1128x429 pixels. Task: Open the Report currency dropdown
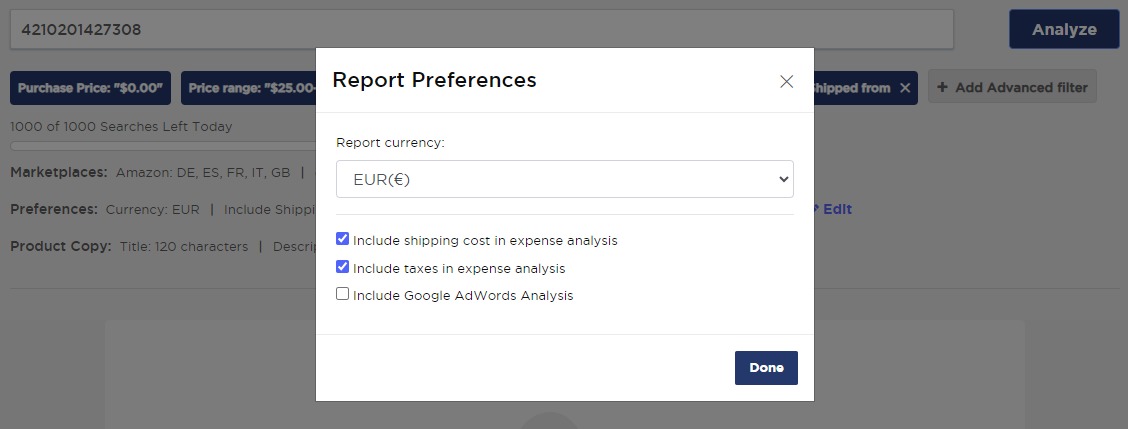(564, 180)
